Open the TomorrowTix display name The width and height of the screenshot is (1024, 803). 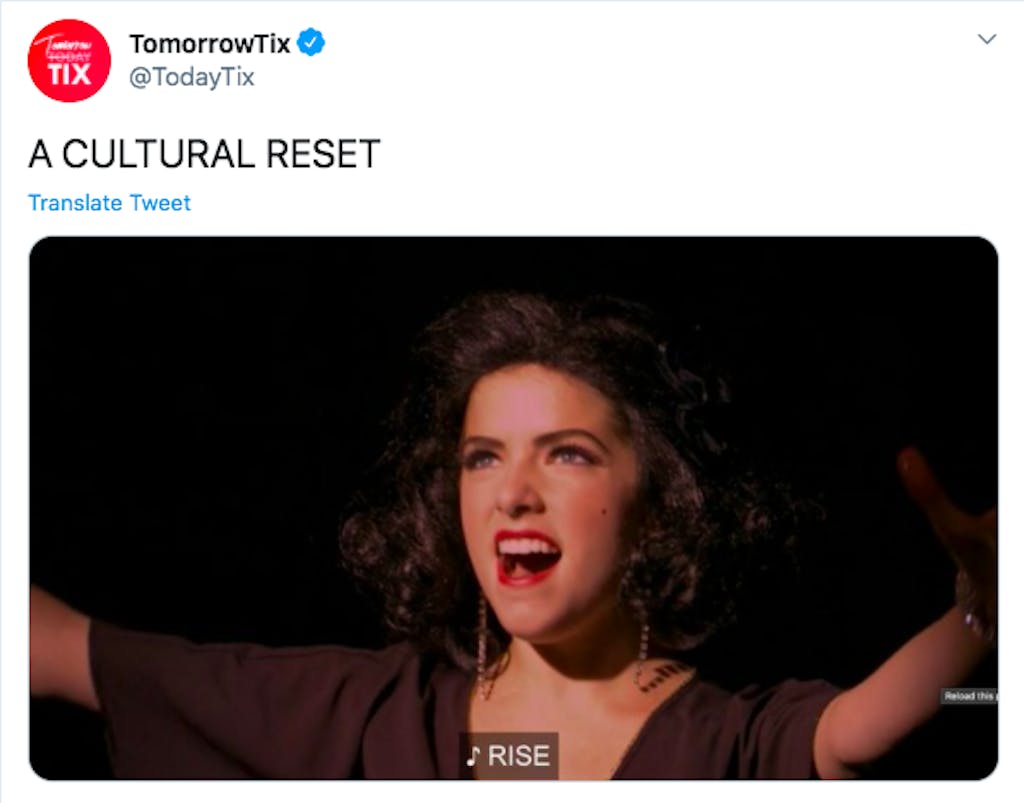[210, 44]
